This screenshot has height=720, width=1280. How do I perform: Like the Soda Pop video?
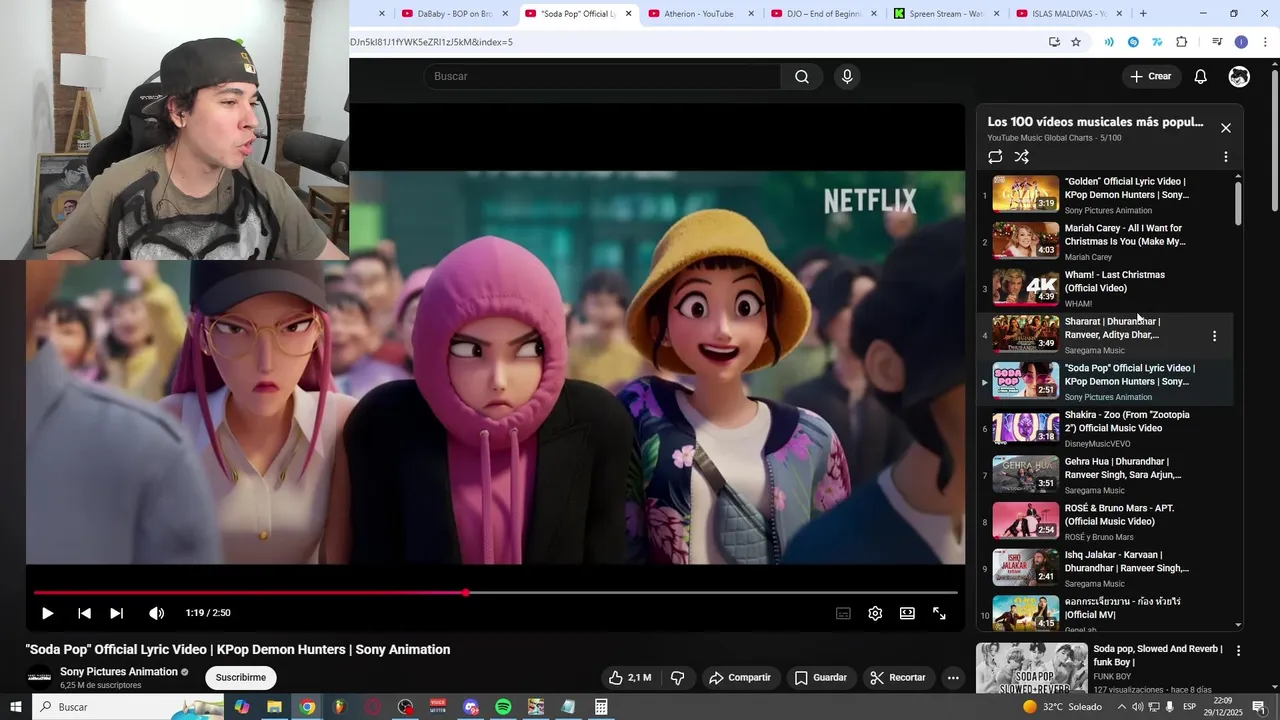click(x=630, y=678)
